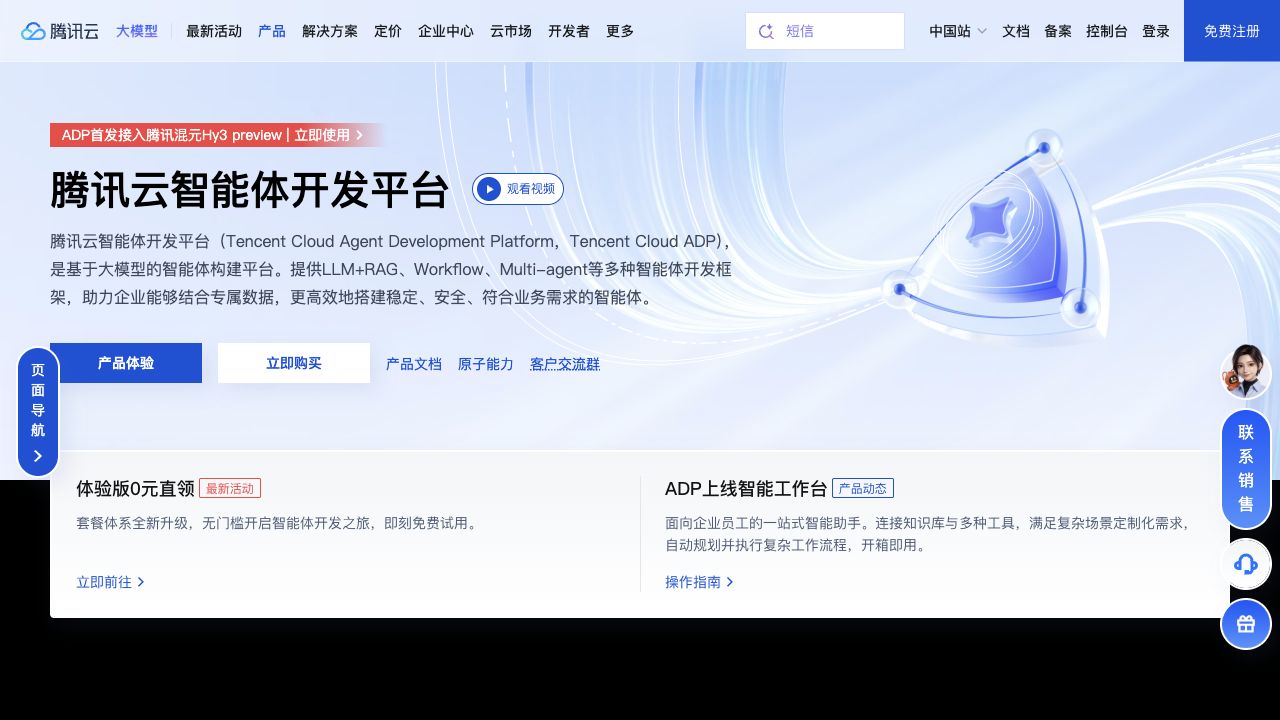The width and height of the screenshot is (1280, 720).
Task: Click the 登录 login link
Action: (1156, 31)
